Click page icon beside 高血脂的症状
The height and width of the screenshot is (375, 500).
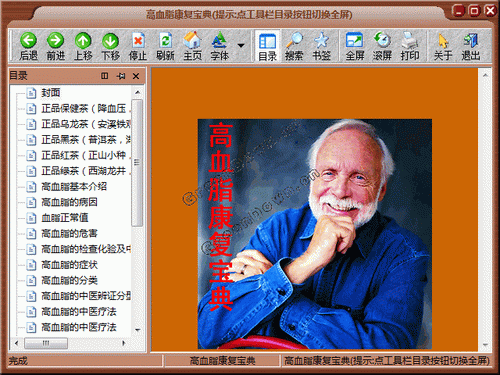click(x=31, y=265)
